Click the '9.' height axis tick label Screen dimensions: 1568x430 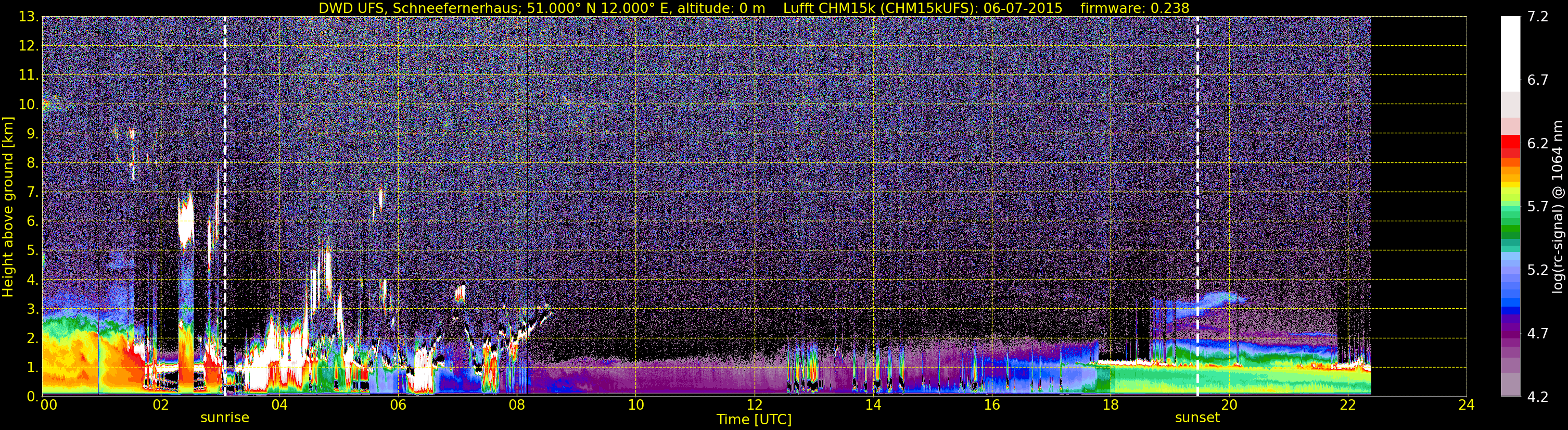(x=32, y=134)
